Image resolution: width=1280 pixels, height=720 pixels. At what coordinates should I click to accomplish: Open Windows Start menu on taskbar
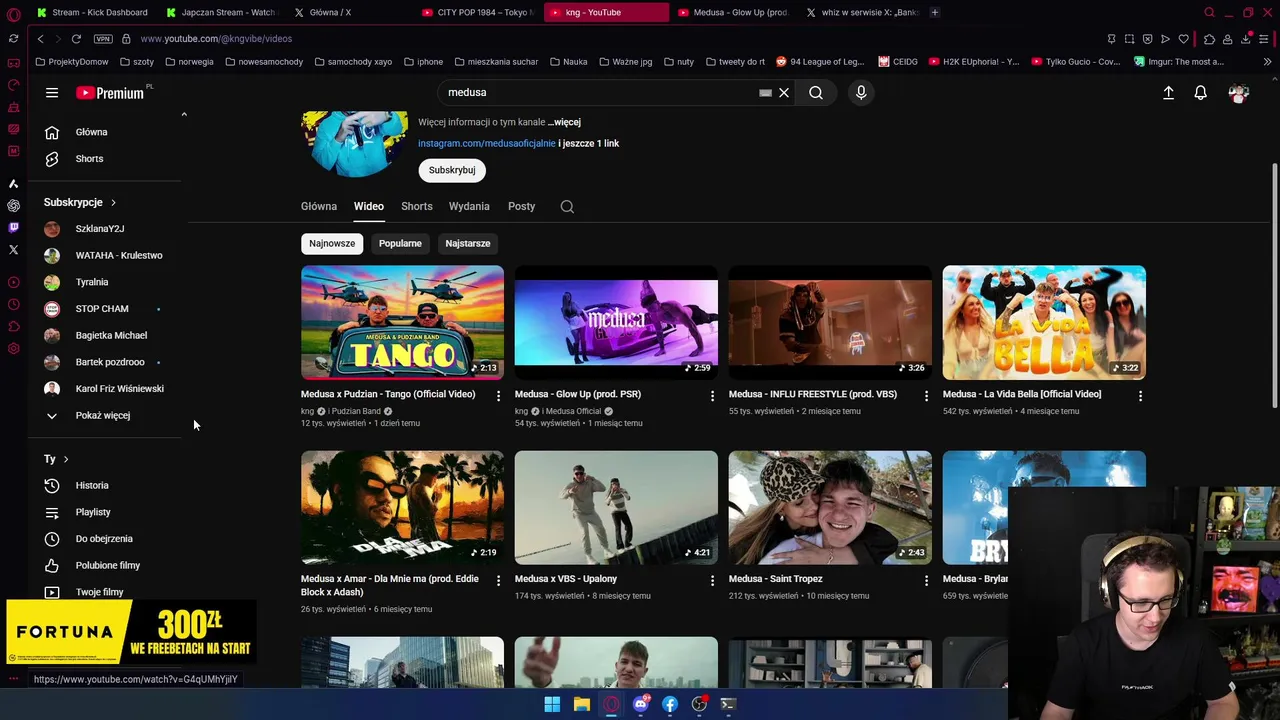click(x=552, y=705)
